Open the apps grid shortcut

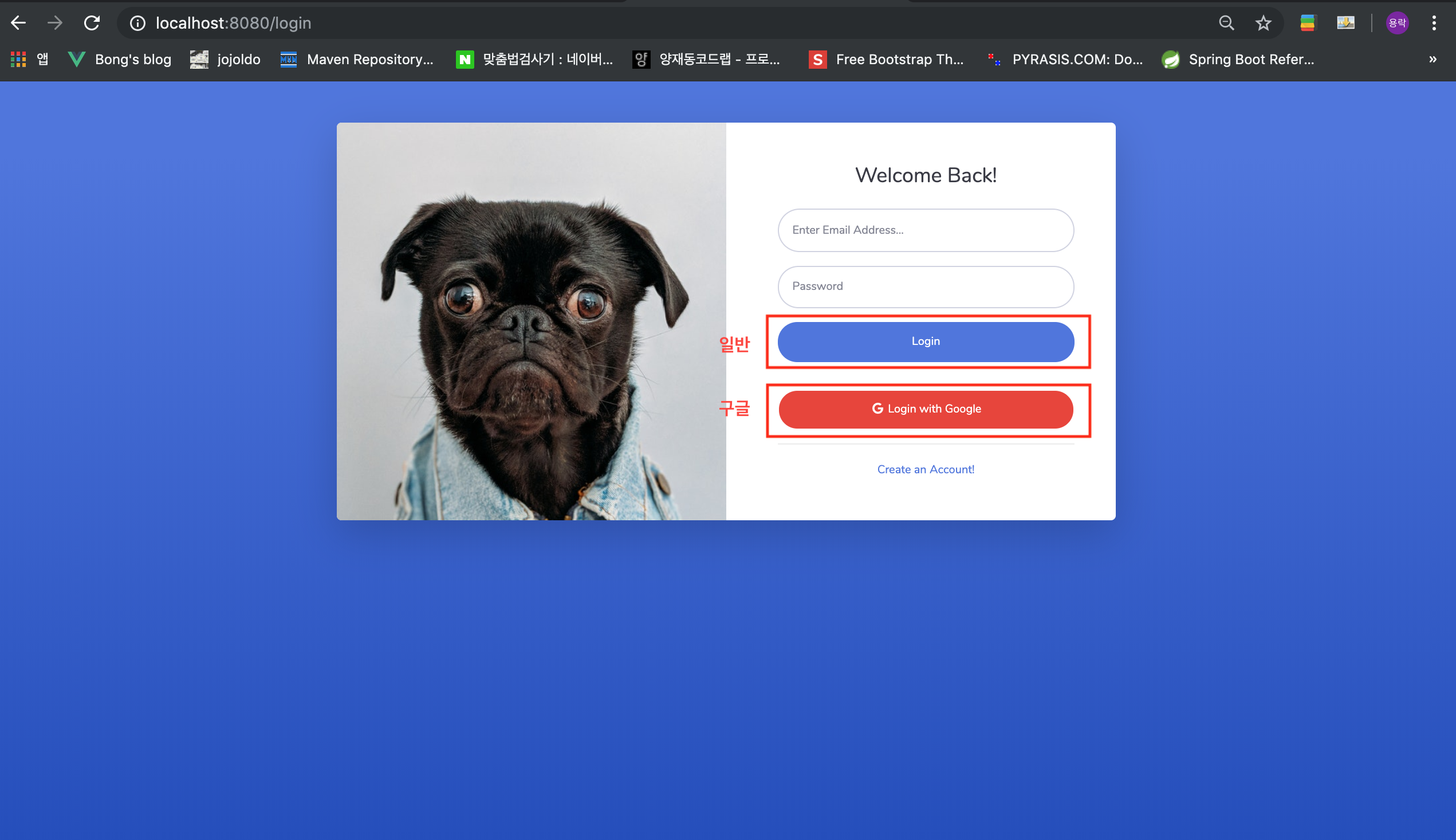18,60
